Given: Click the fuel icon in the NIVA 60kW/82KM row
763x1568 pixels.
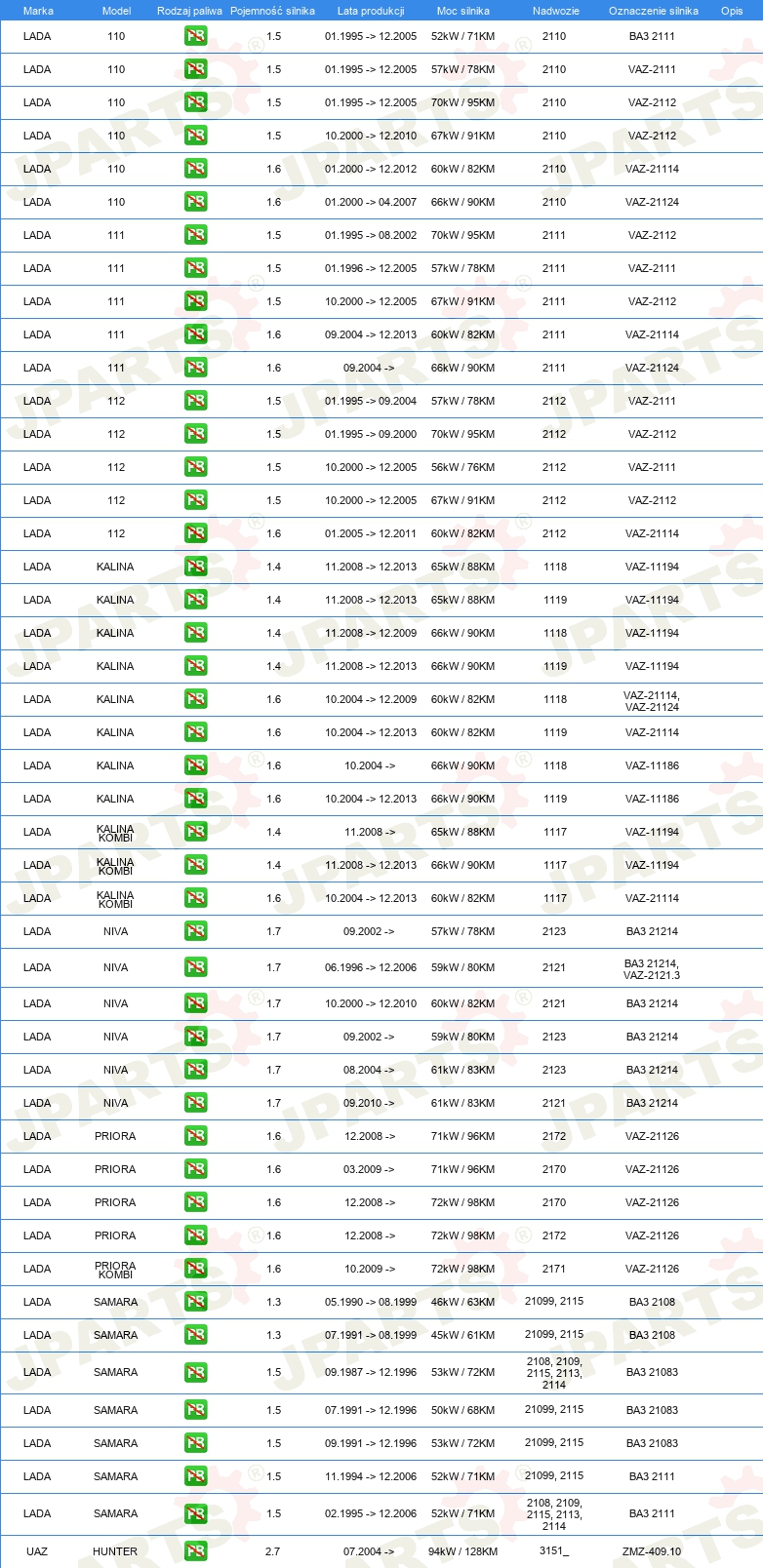Looking at the screenshot, I should (195, 1003).
